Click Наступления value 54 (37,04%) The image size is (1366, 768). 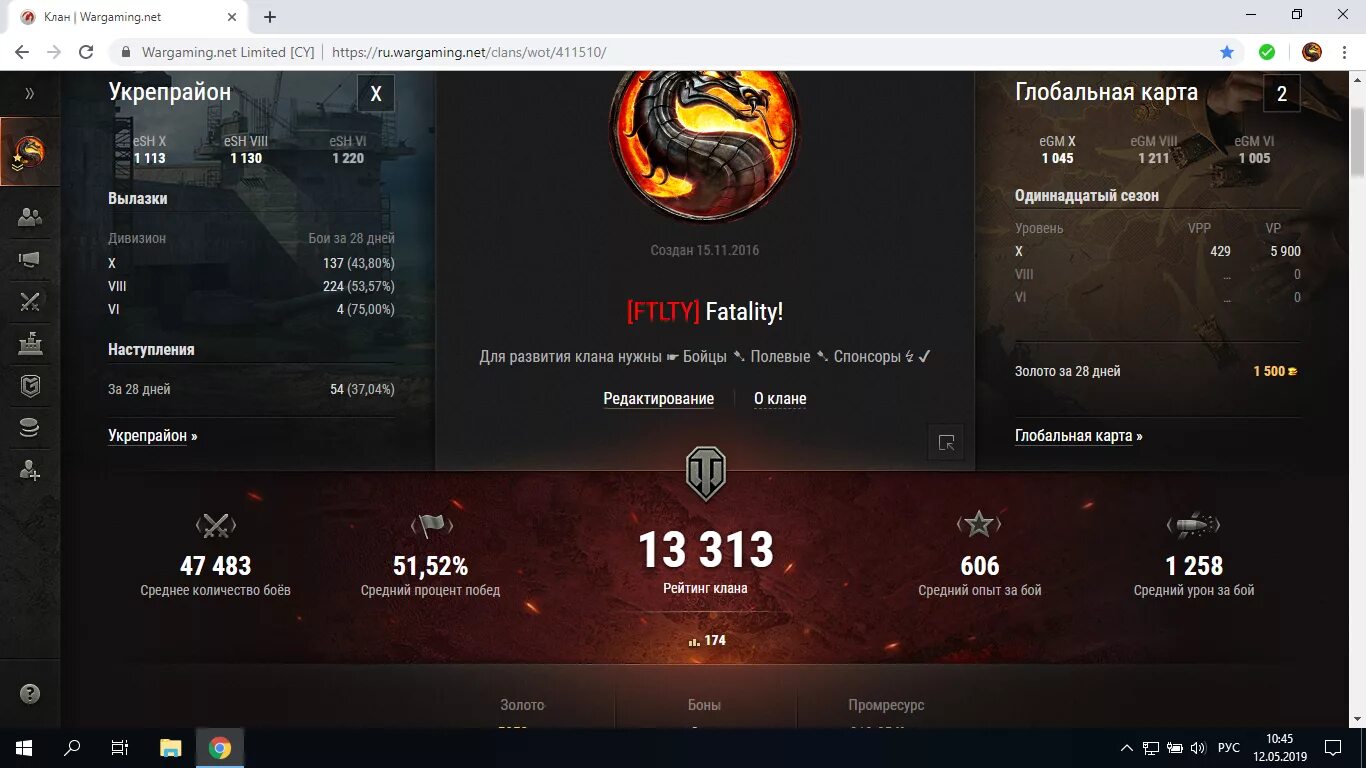click(362, 389)
